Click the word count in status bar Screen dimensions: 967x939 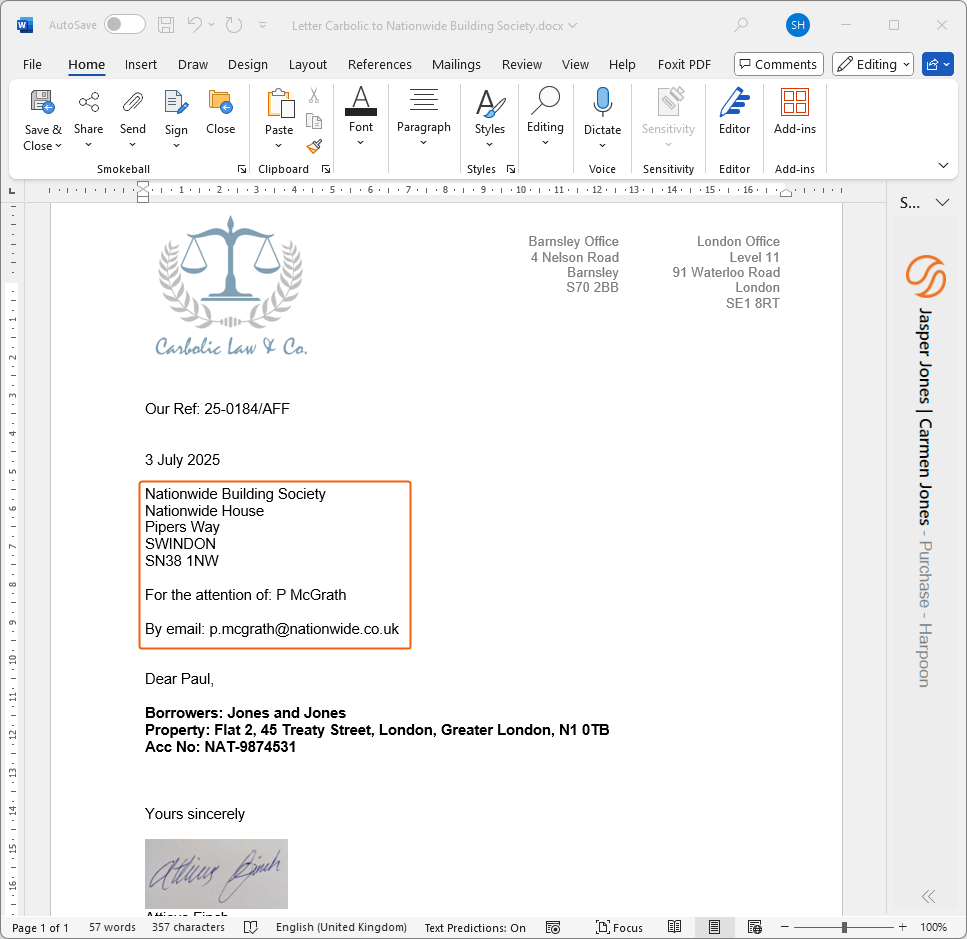pyautogui.click(x=112, y=927)
